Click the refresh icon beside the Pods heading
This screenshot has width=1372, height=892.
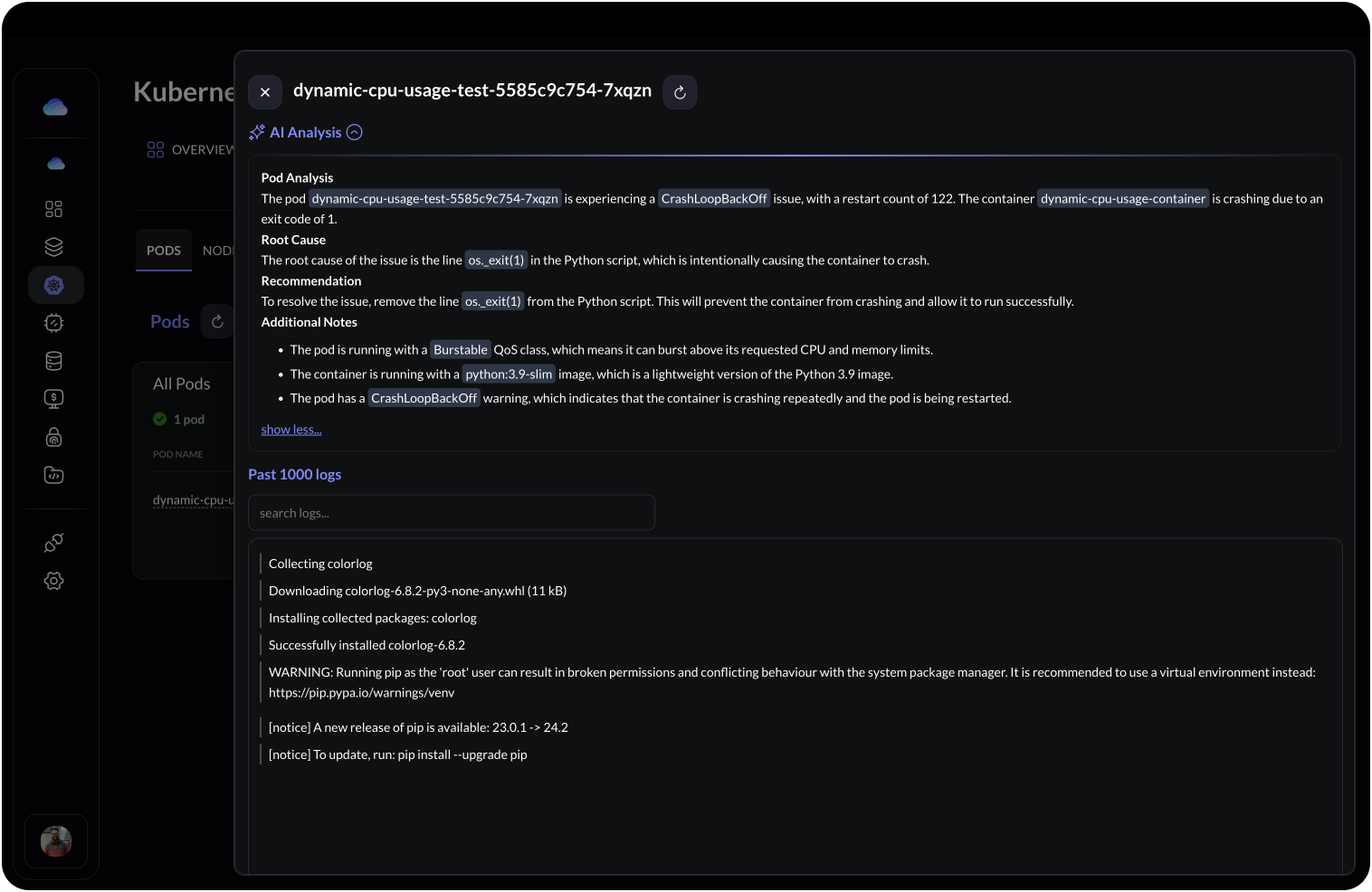pos(217,321)
